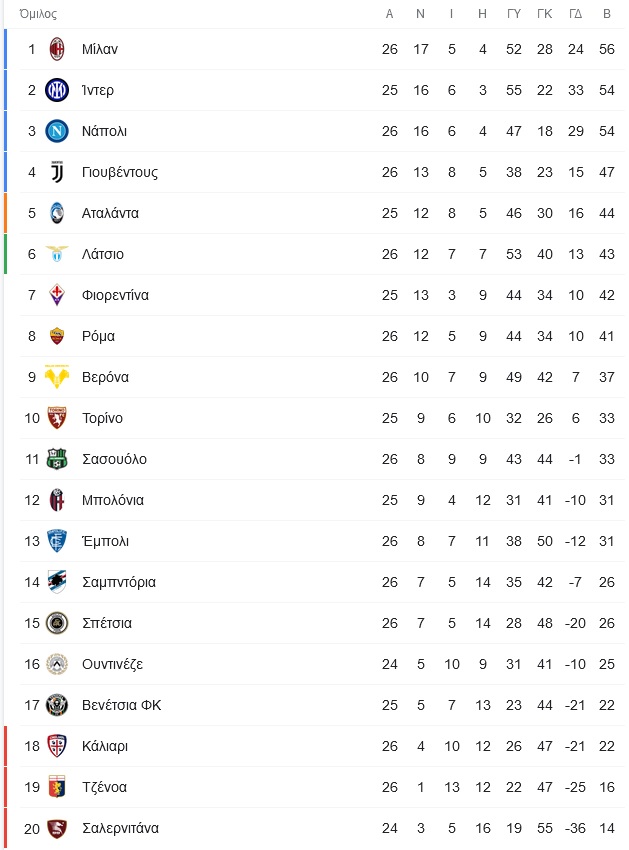This screenshot has height=850, width=629.
Task: Click the Lazio eagle emblem
Action: tap(57, 254)
